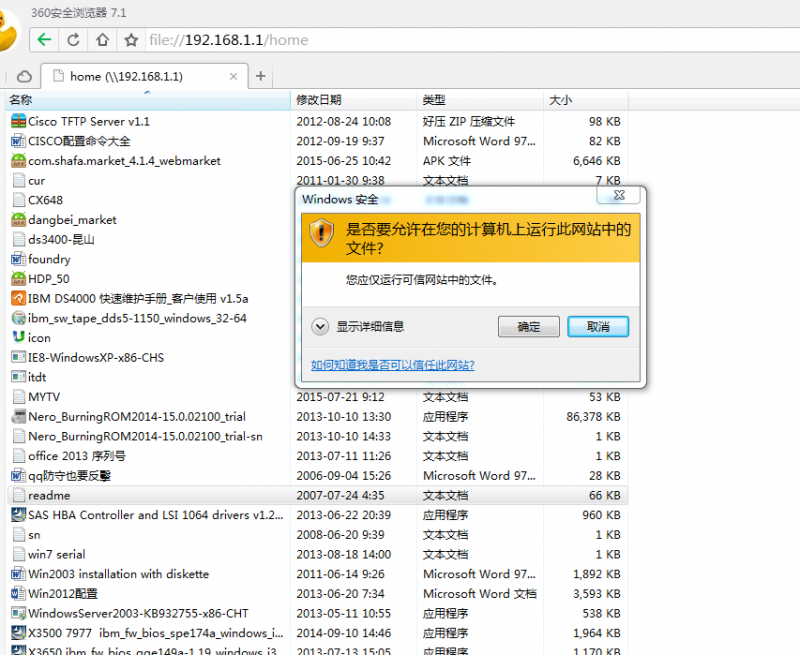Image resolution: width=800 pixels, height=655 pixels.
Task: Click the ds3400-昆山 file icon
Action: point(18,239)
